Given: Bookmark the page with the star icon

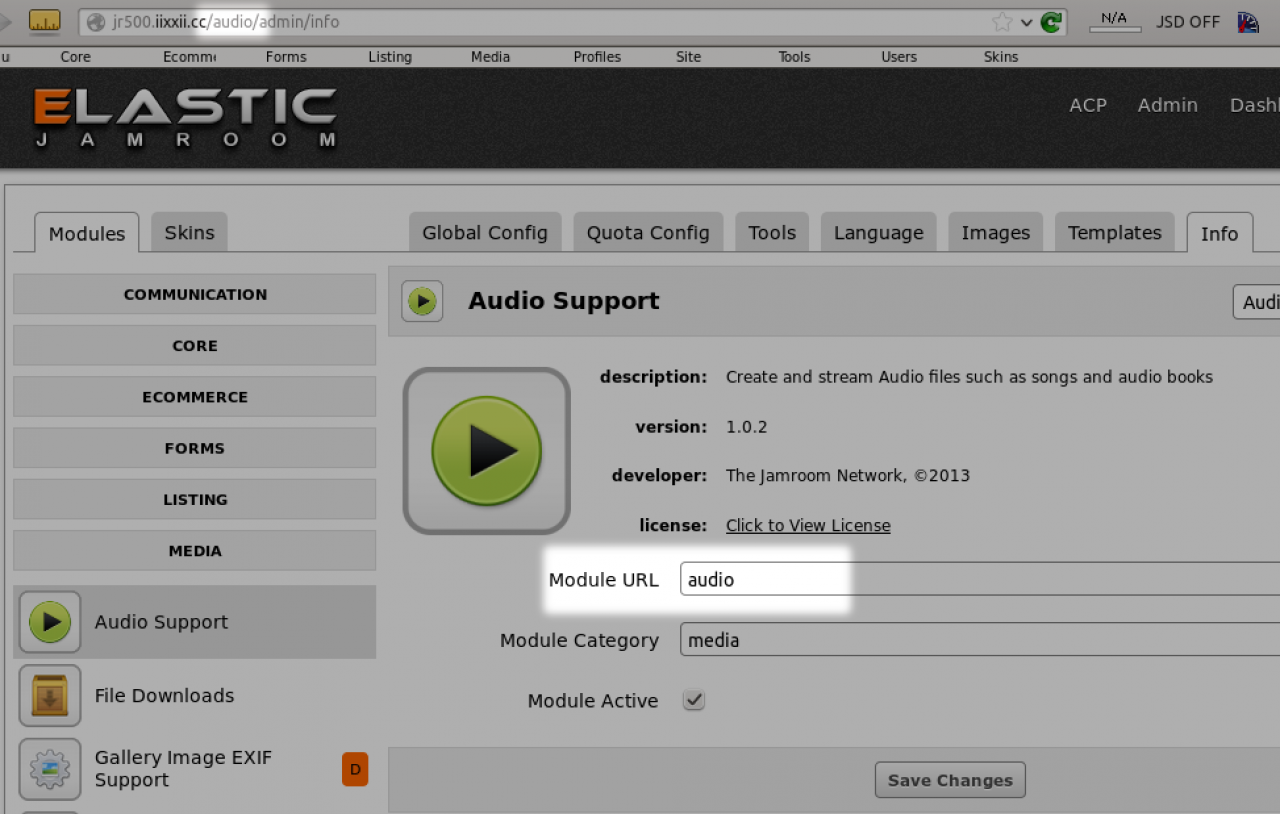Looking at the screenshot, I should pyautogui.click(x=1001, y=22).
